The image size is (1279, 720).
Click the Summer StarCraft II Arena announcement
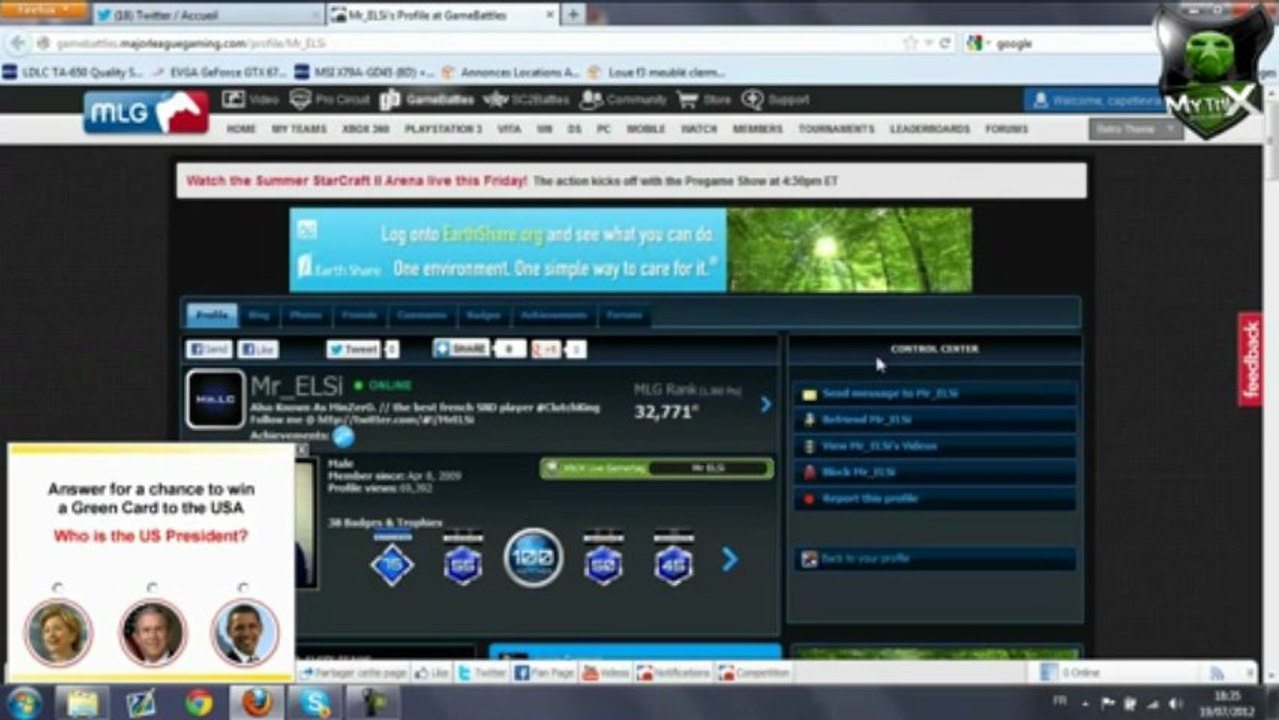[x=631, y=181]
